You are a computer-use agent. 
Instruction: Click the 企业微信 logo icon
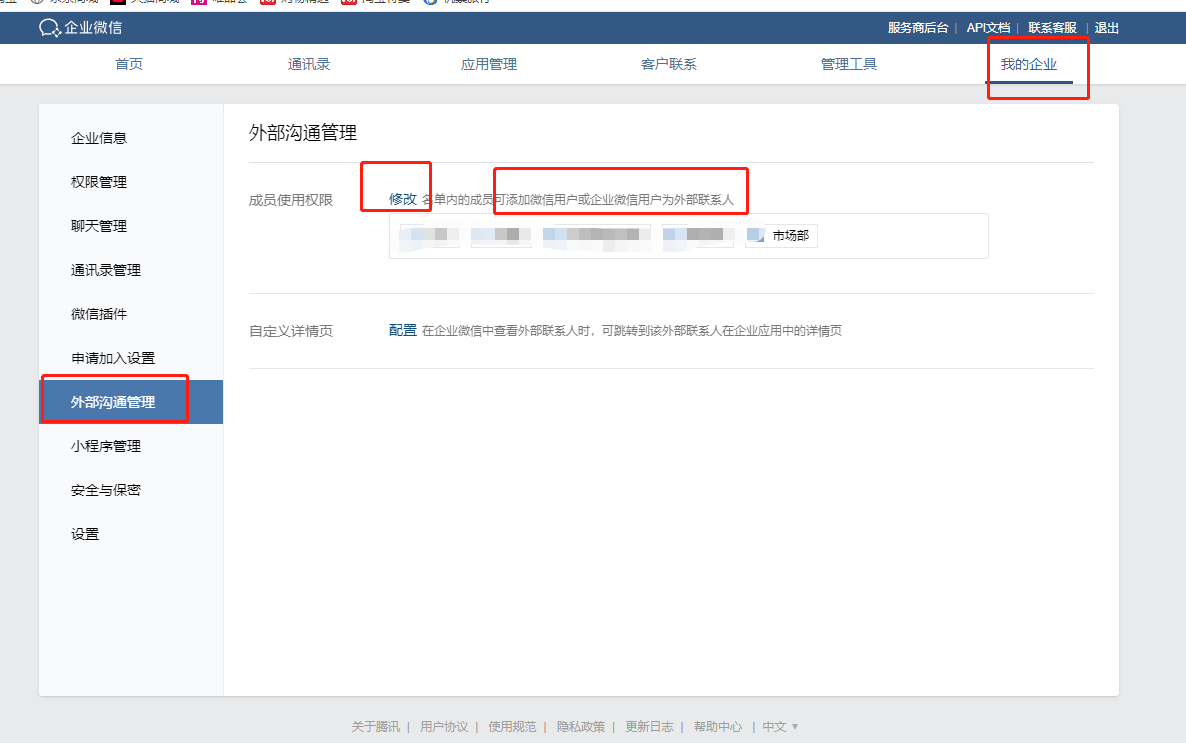[x=50, y=28]
